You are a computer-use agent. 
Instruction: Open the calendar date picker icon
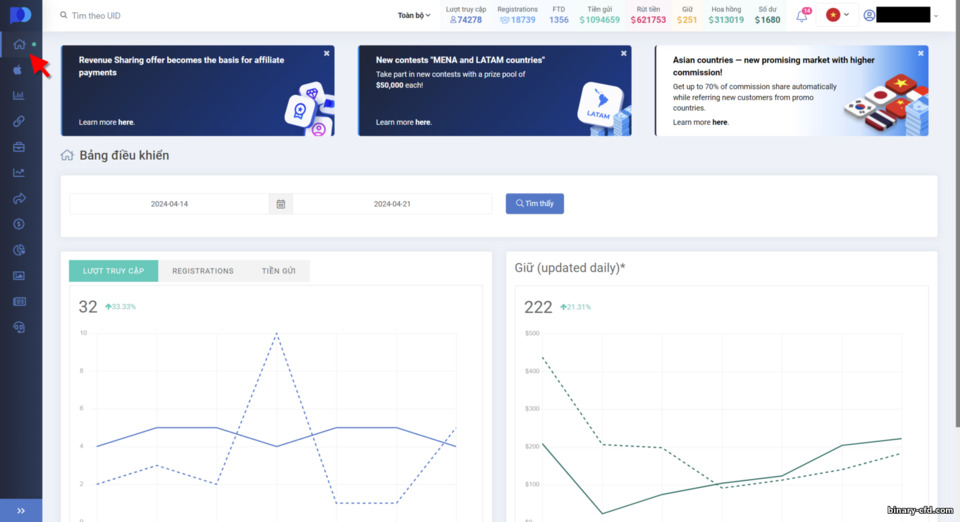point(280,204)
